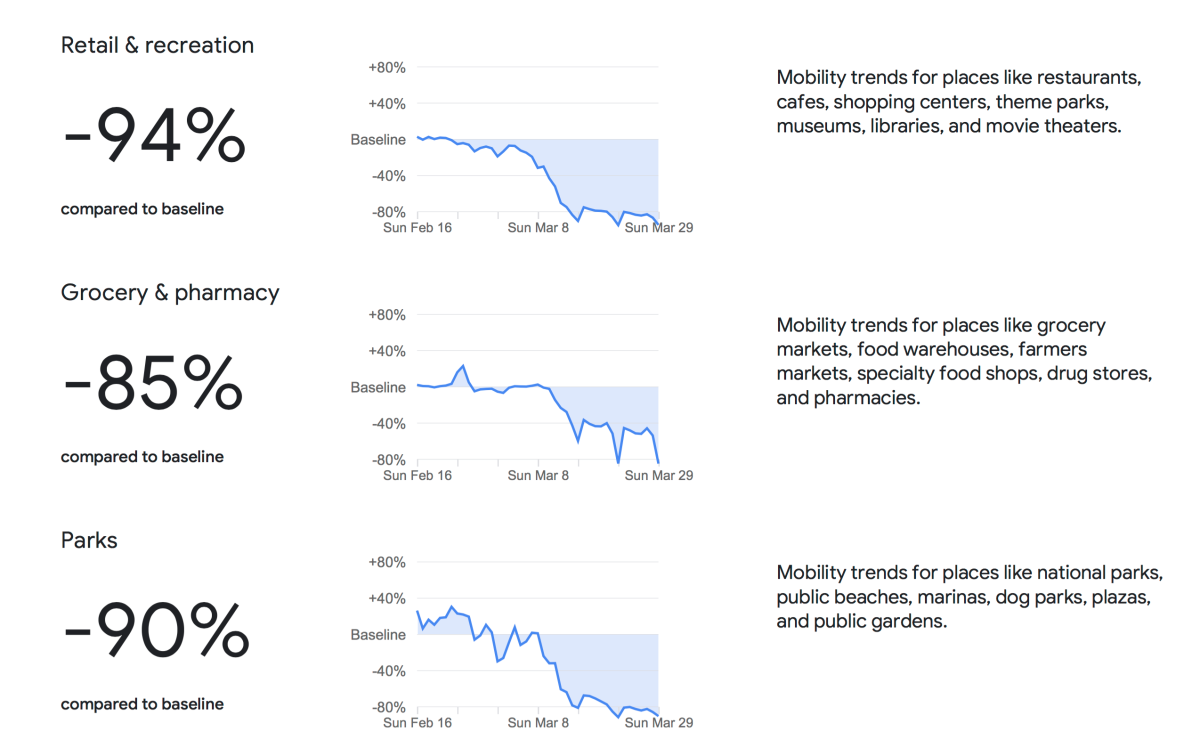Screen dimensions: 1200x748
Task: Click the +40% label on parks chart
Action: click(386, 599)
